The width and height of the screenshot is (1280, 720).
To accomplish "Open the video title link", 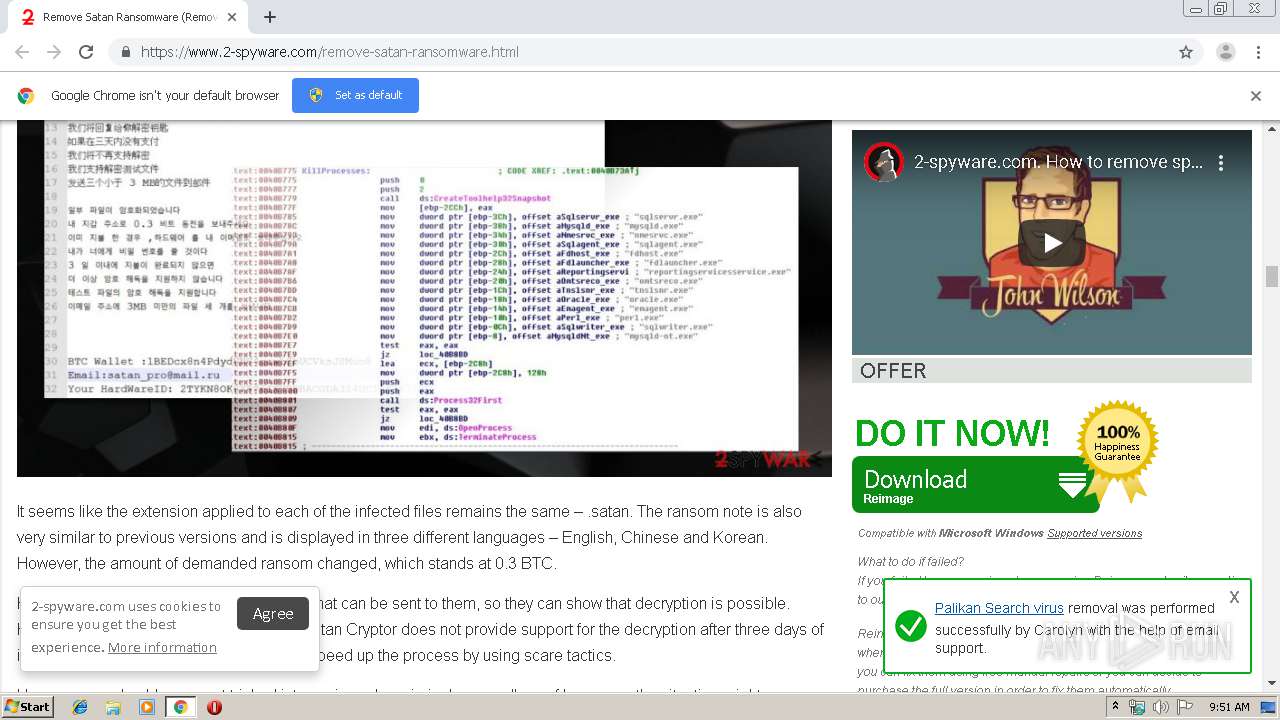I will tap(1058, 162).
